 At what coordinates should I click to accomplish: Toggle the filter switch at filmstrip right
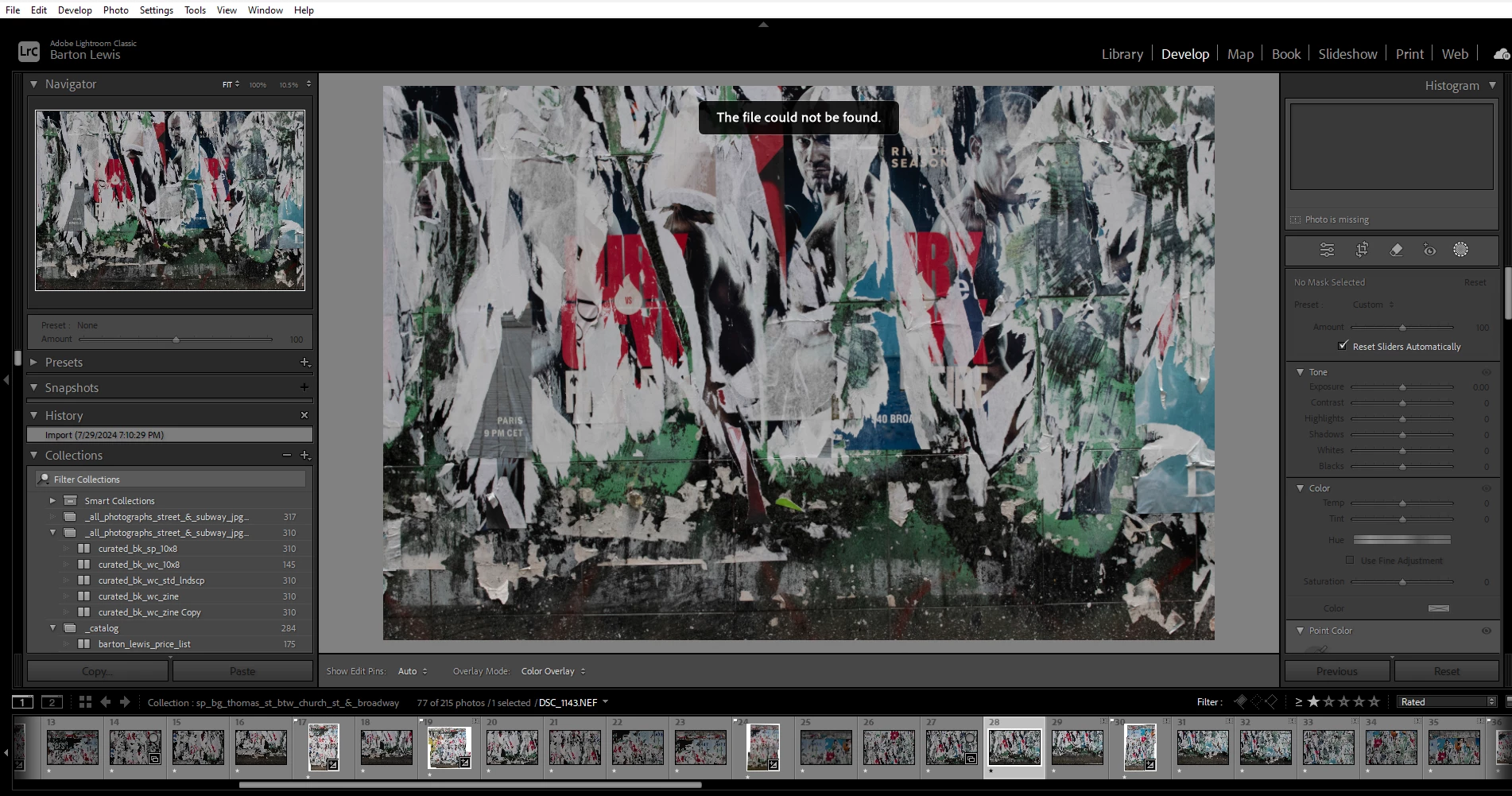click(x=1508, y=702)
